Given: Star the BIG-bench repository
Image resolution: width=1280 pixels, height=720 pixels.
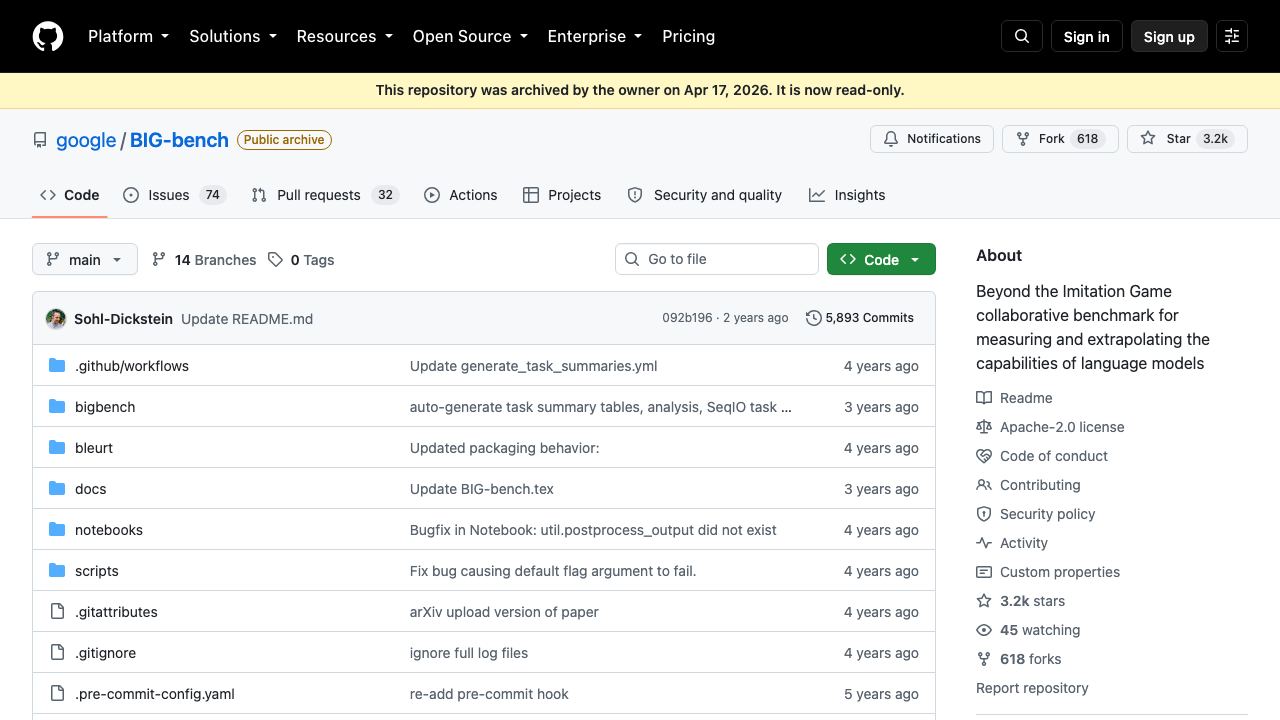Looking at the screenshot, I should pos(1187,139).
